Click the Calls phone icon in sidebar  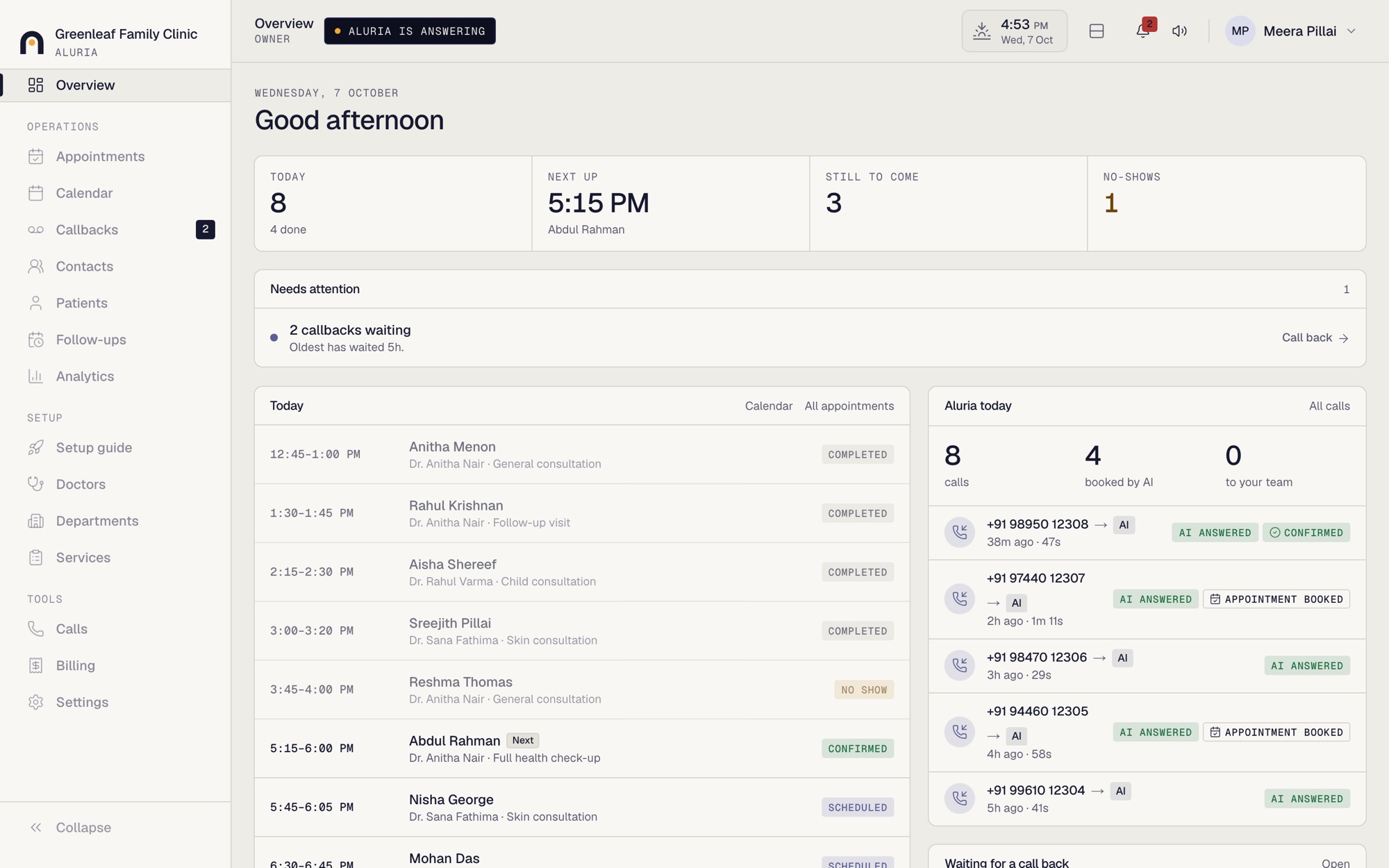tap(36, 629)
